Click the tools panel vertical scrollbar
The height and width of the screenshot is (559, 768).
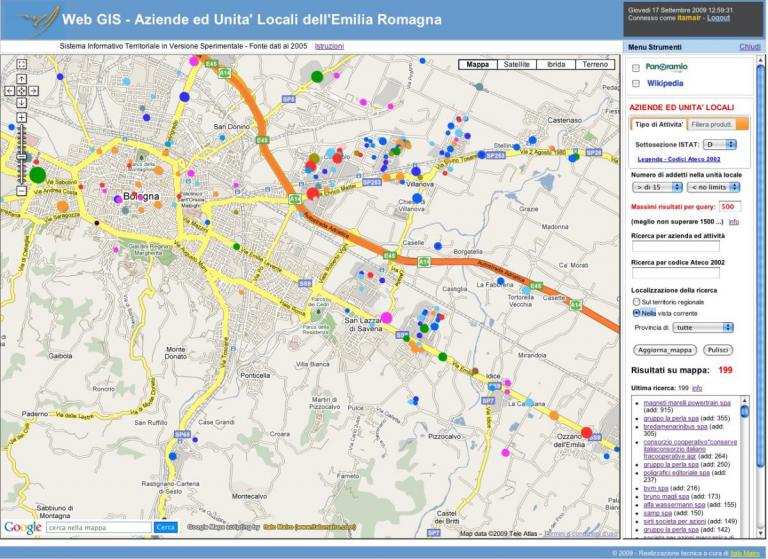tap(760, 265)
